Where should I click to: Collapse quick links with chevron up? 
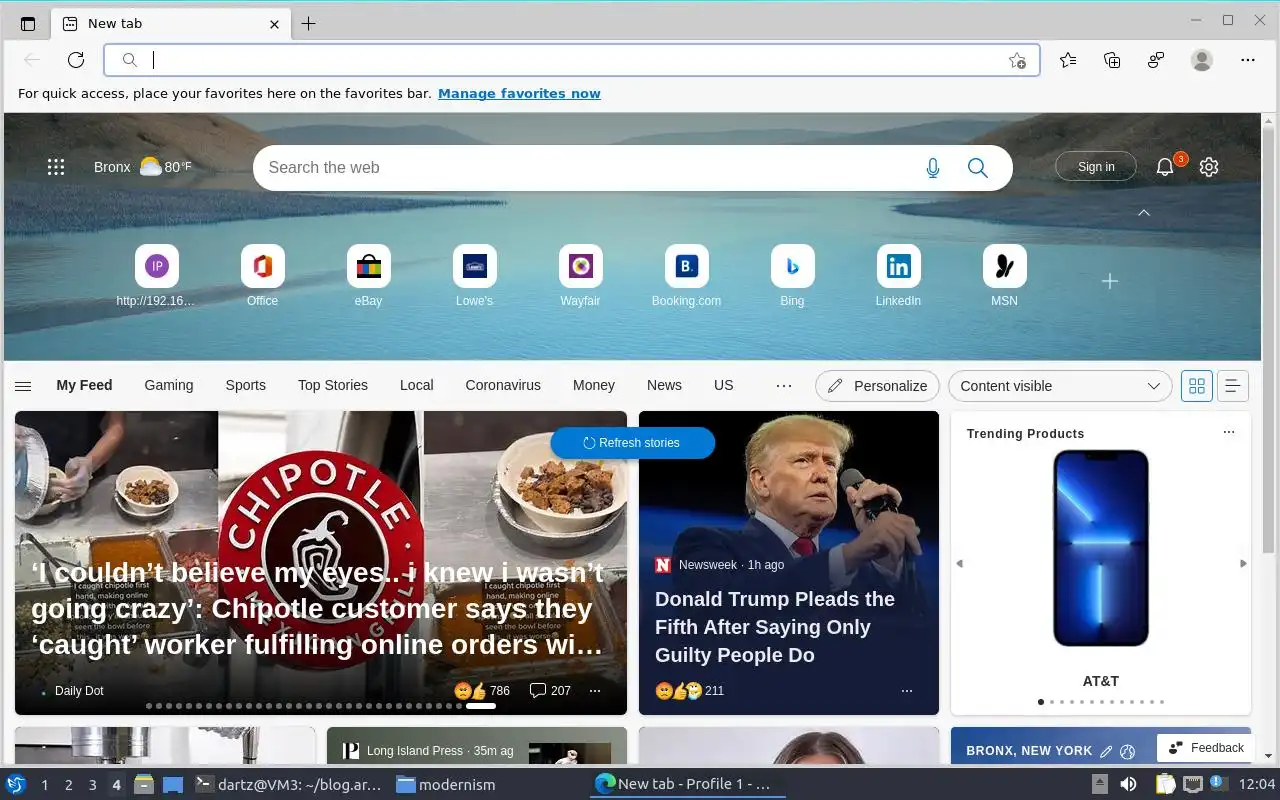[x=1144, y=213]
